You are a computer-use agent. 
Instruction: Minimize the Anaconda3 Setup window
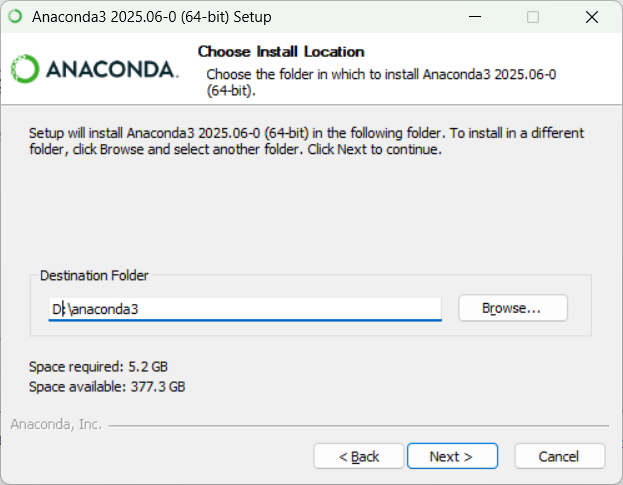475,17
